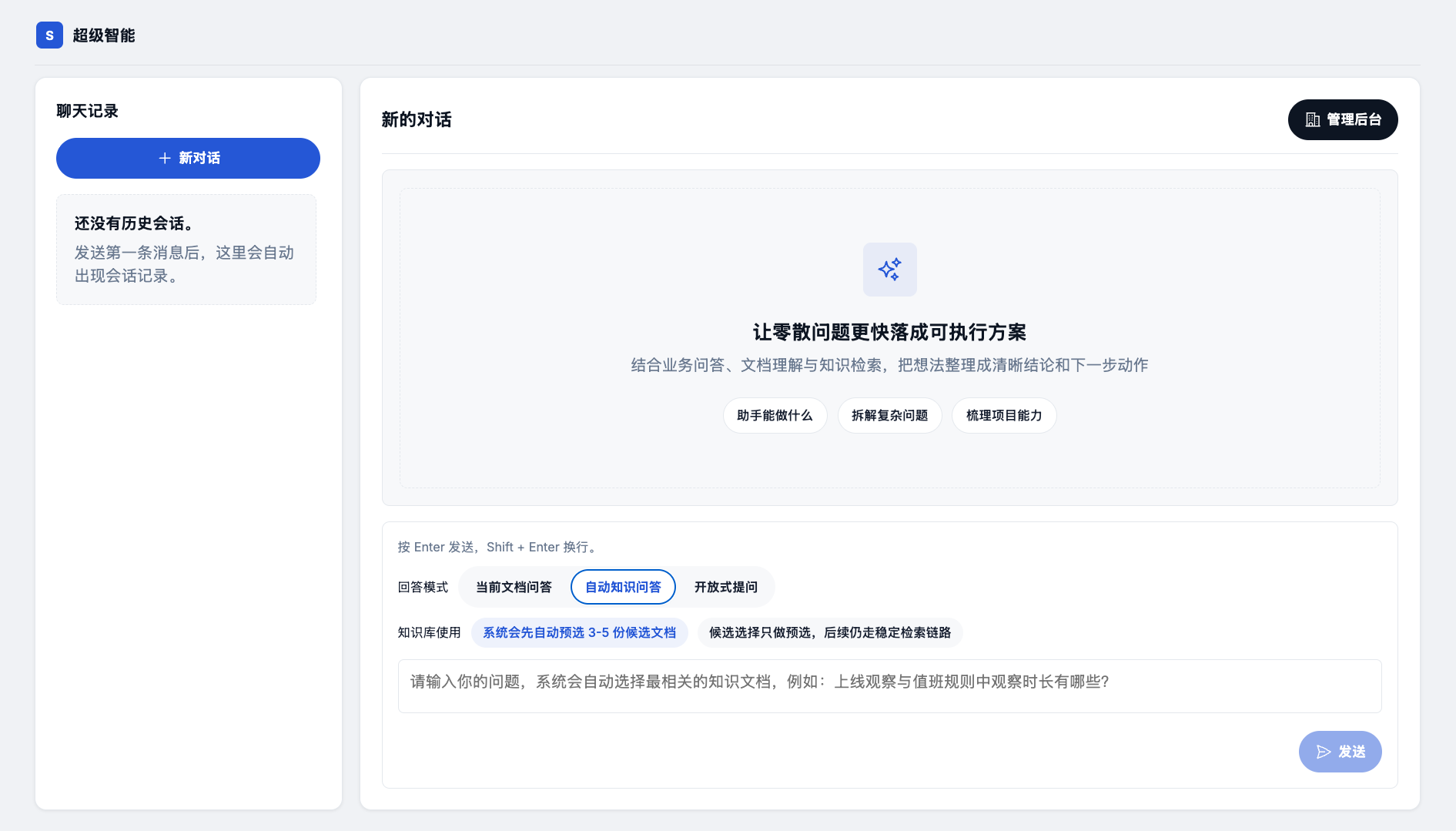
Task: Click the 超级智能 app title
Action: pyautogui.click(x=104, y=35)
